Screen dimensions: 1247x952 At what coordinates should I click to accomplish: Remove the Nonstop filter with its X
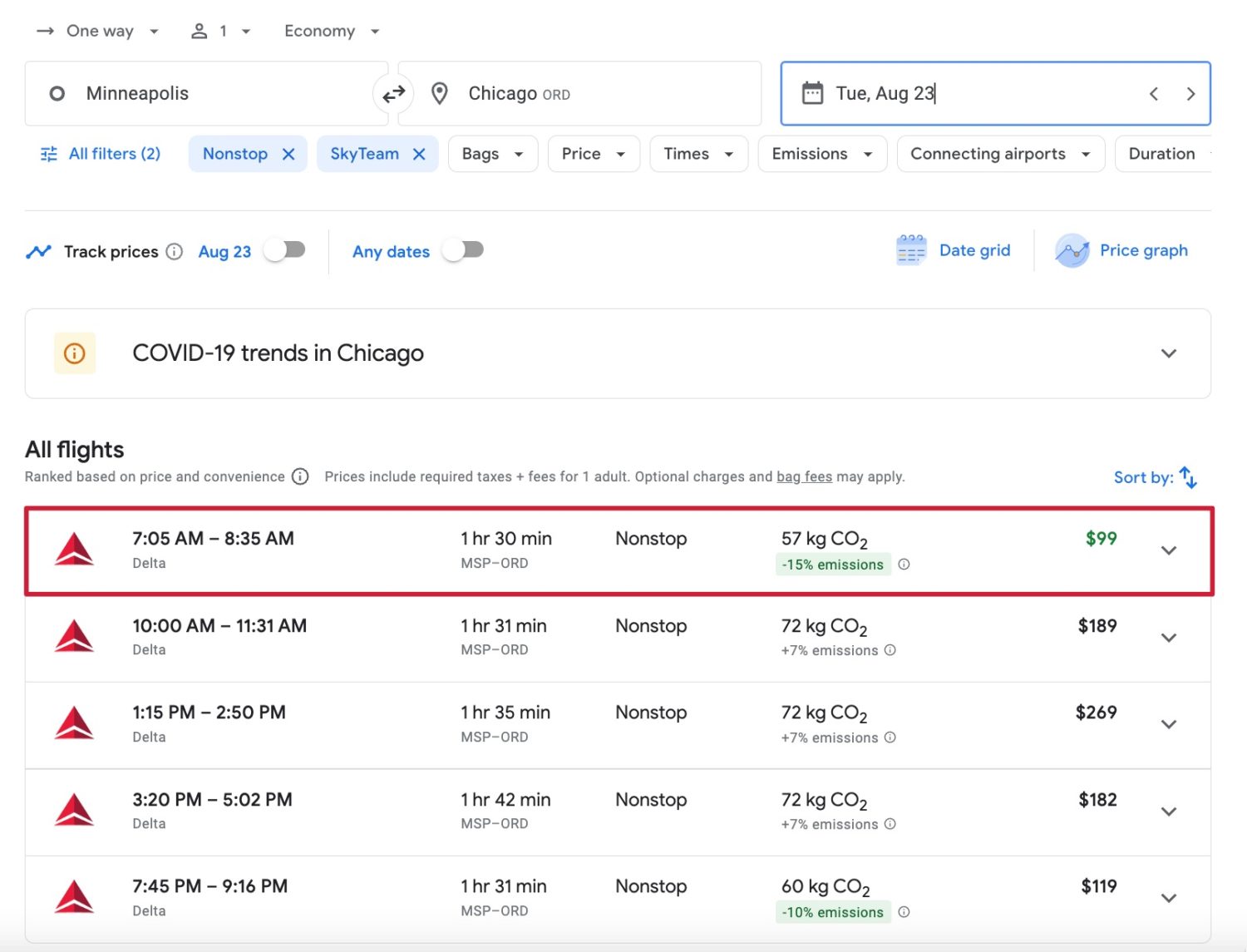pos(288,155)
